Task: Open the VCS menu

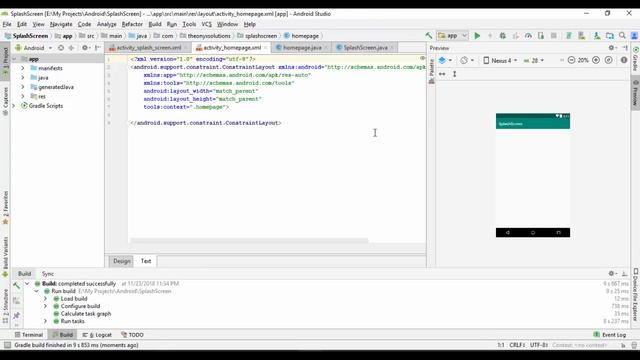Action: click(x=207, y=24)
